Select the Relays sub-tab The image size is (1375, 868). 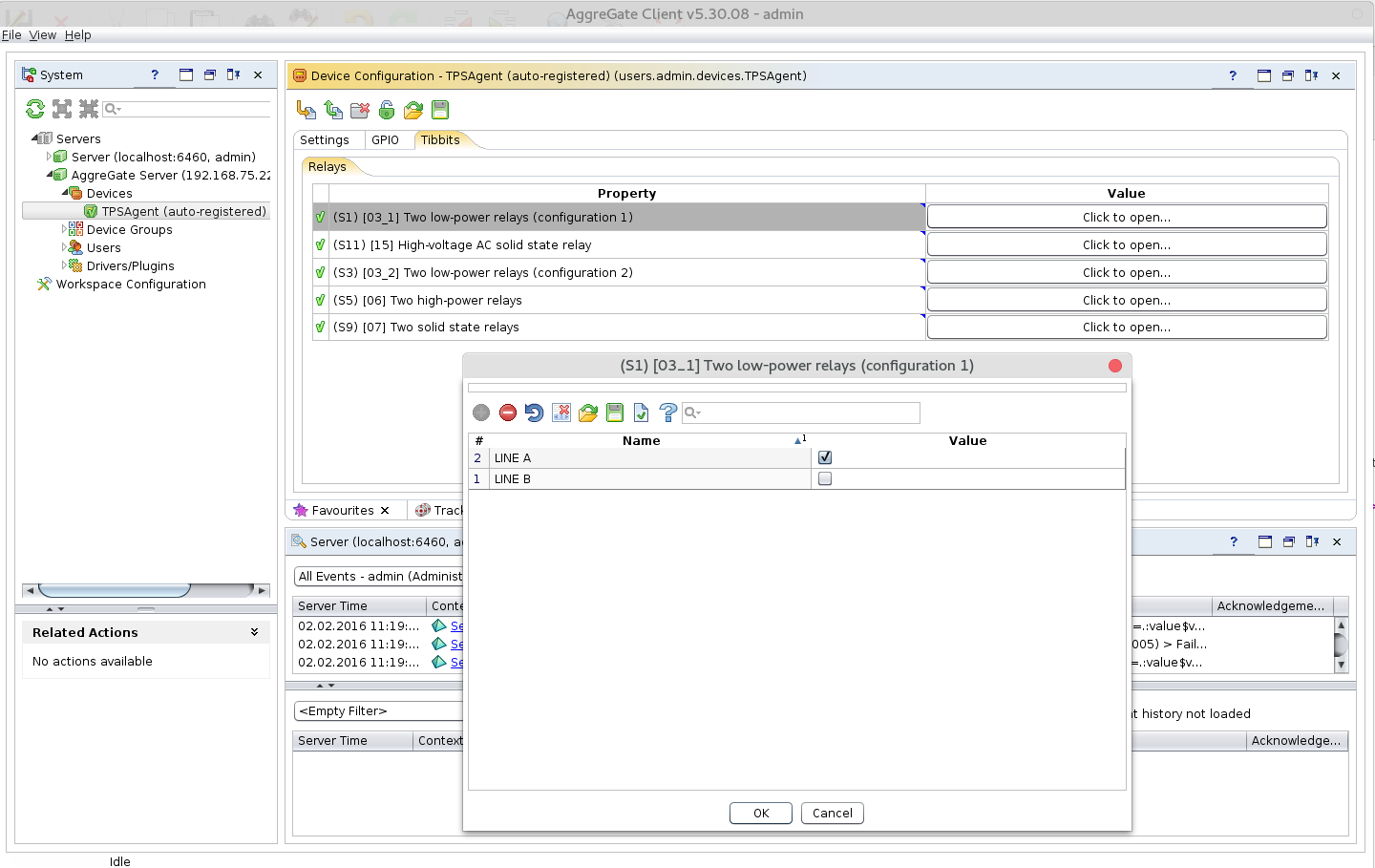328,166
